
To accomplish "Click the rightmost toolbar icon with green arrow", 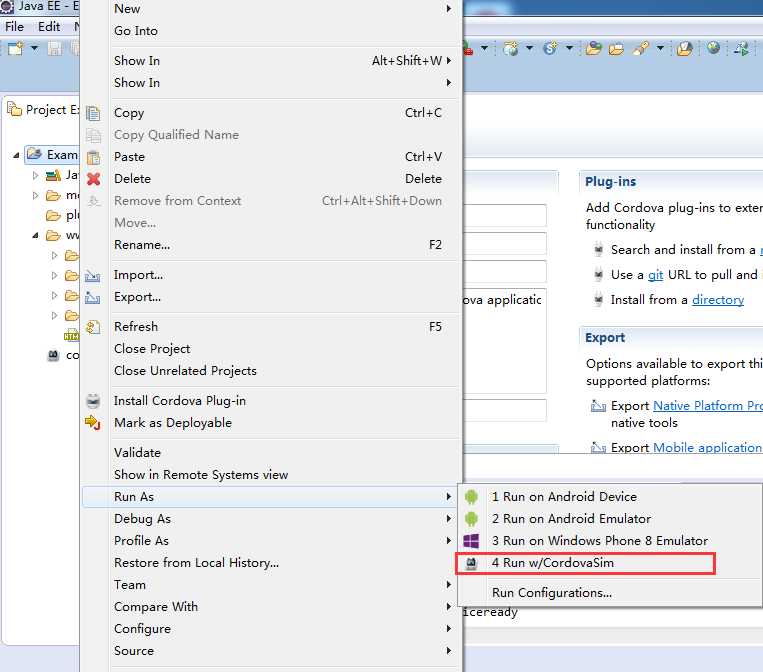I will (742, 48).
